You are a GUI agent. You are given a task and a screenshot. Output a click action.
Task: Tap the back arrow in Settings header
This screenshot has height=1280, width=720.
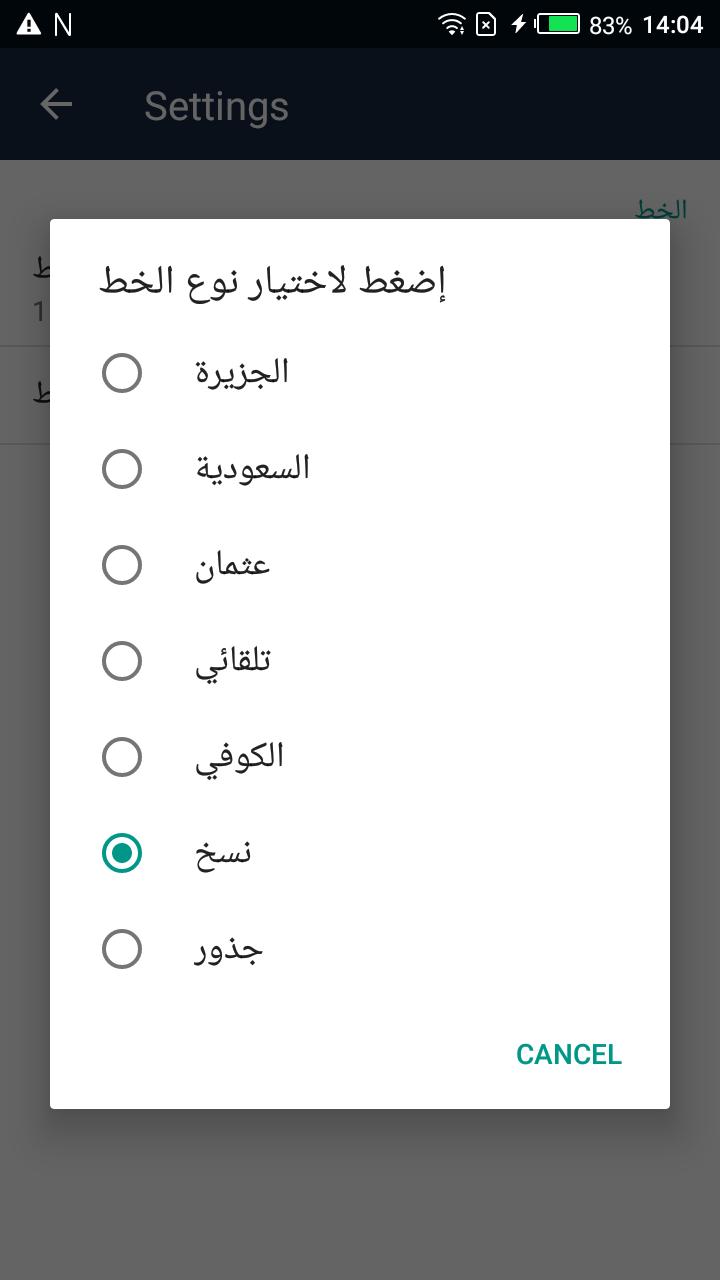coord(56,104)
